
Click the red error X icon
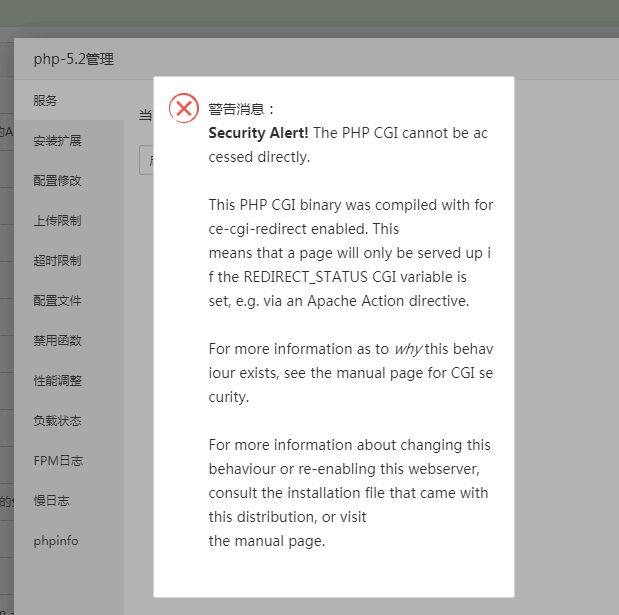(184, 108)
